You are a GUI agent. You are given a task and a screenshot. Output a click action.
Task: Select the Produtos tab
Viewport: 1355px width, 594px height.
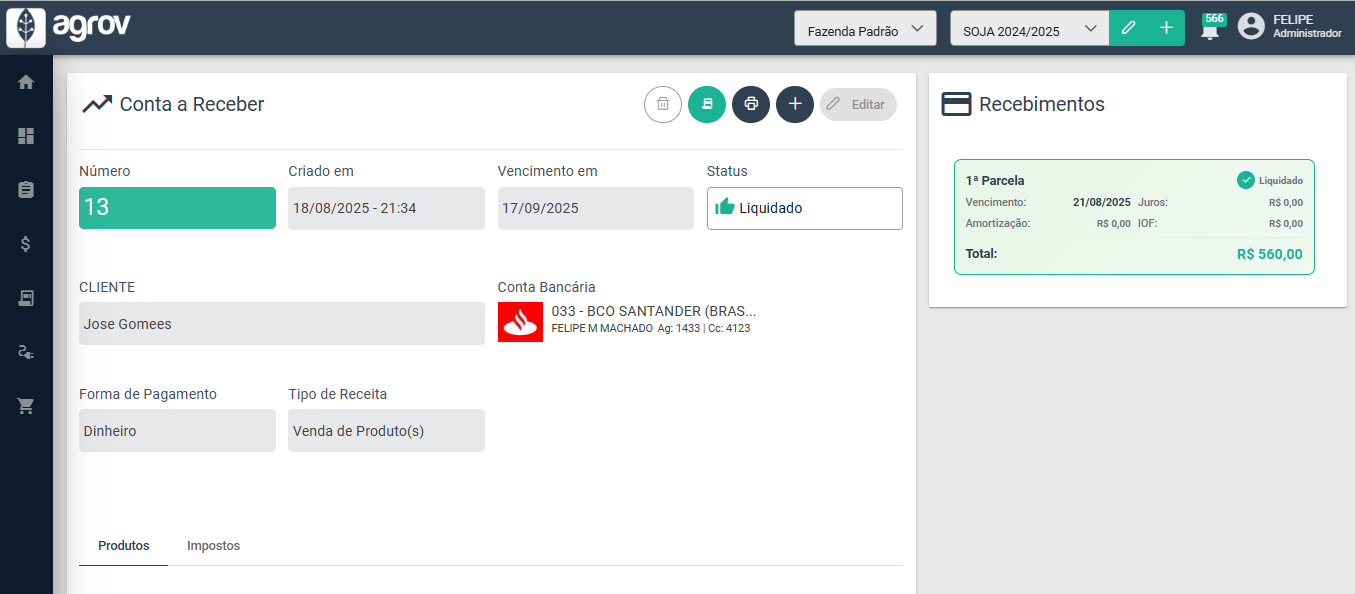coord(124,546)
